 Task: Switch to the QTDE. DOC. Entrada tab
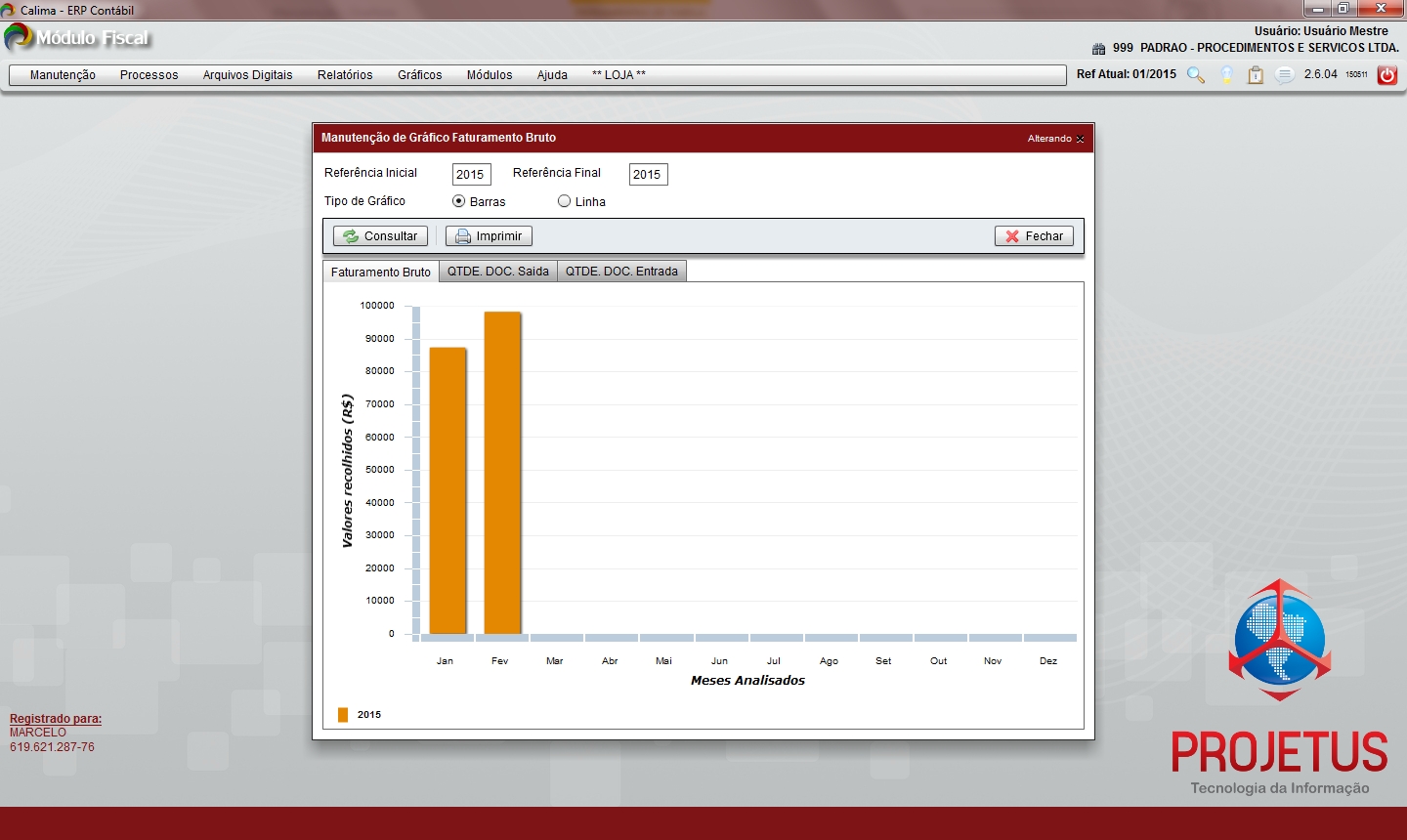coord(621,272)
